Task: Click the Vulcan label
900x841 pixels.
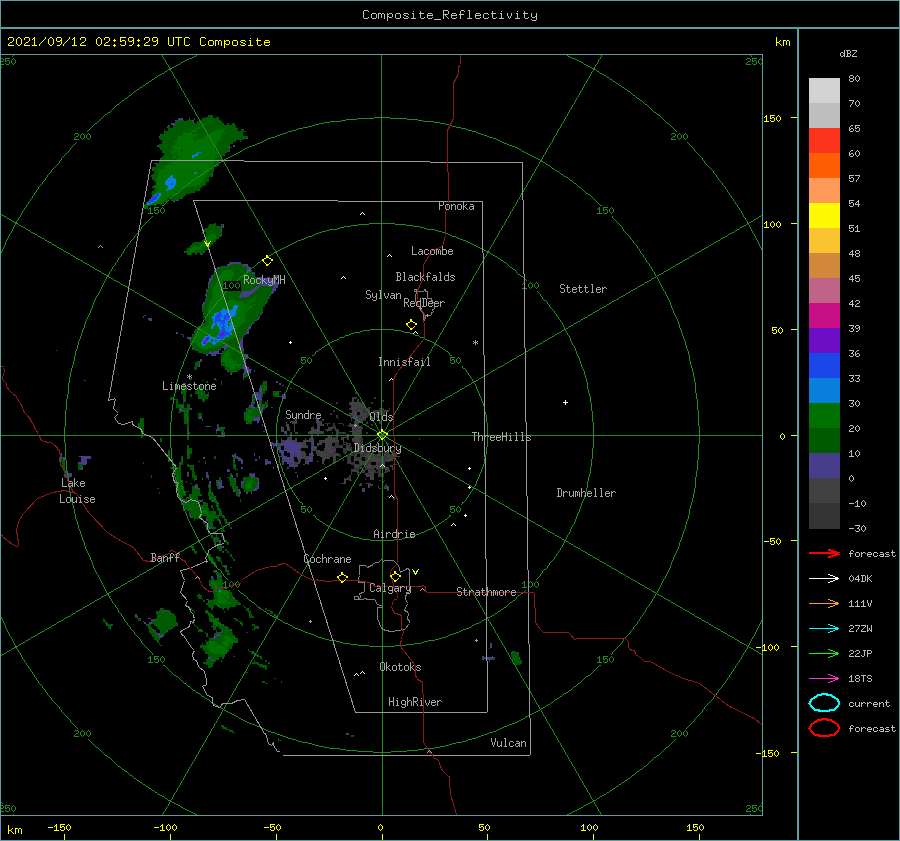Action: click(509, 743)
